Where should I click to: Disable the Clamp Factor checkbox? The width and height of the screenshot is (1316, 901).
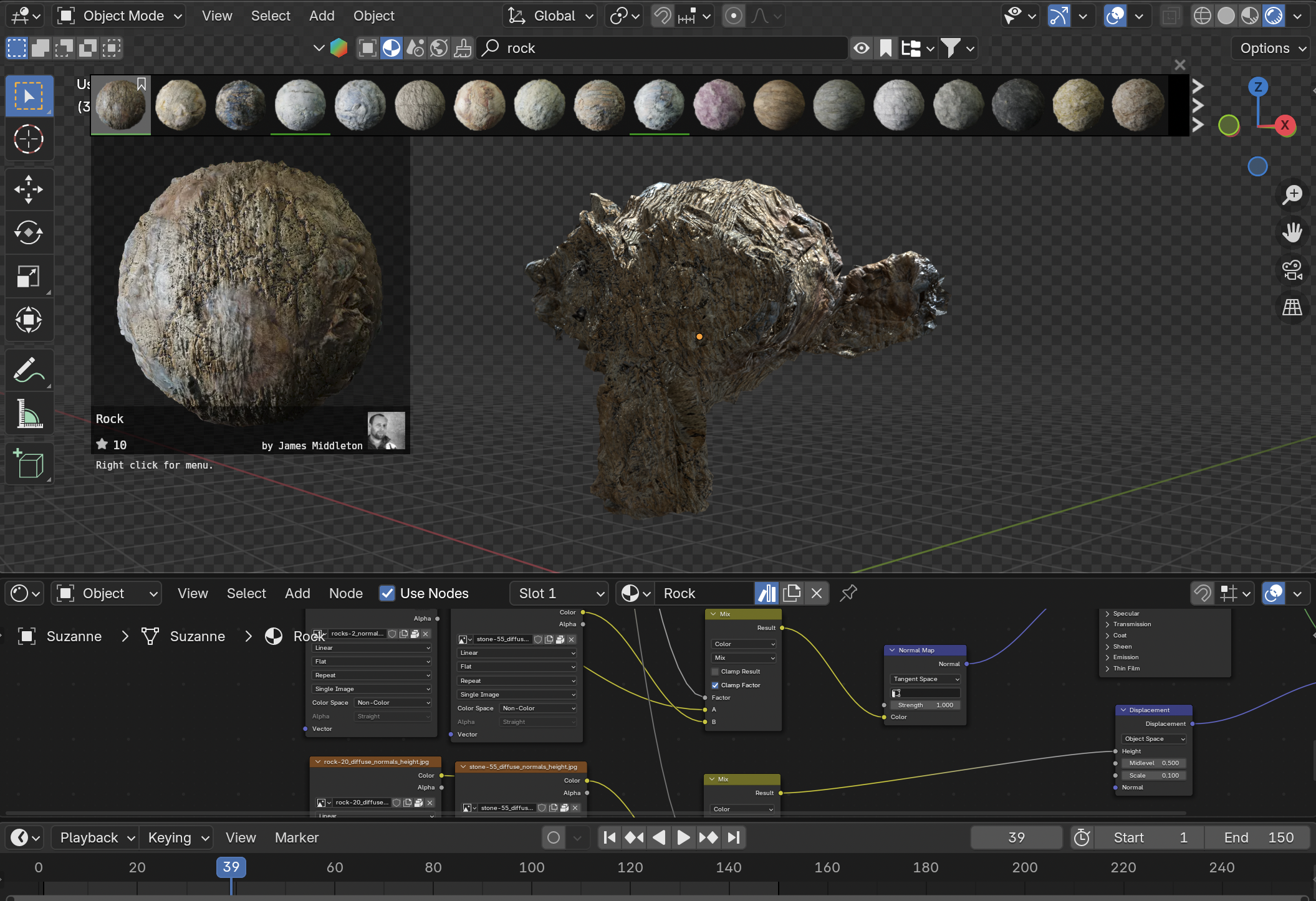[x=715, y=685]
